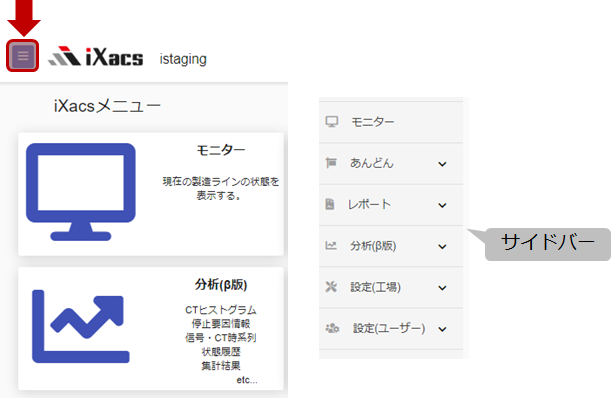Click the document icon beside レポート
The width and height of the screenshot is (611, 398).
click(x=330, y=204)
